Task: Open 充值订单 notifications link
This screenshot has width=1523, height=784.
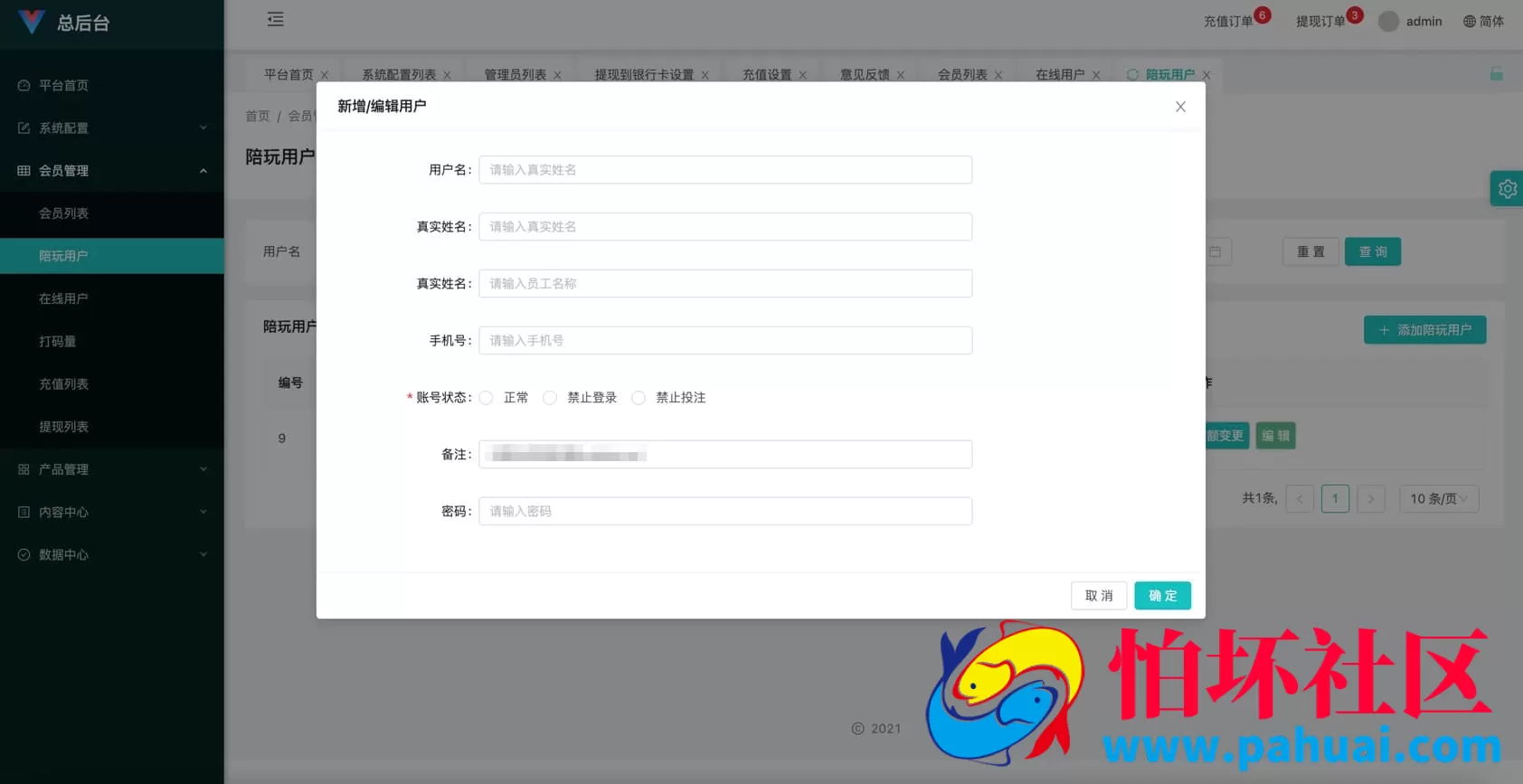Action: [x=1227, y=22]
